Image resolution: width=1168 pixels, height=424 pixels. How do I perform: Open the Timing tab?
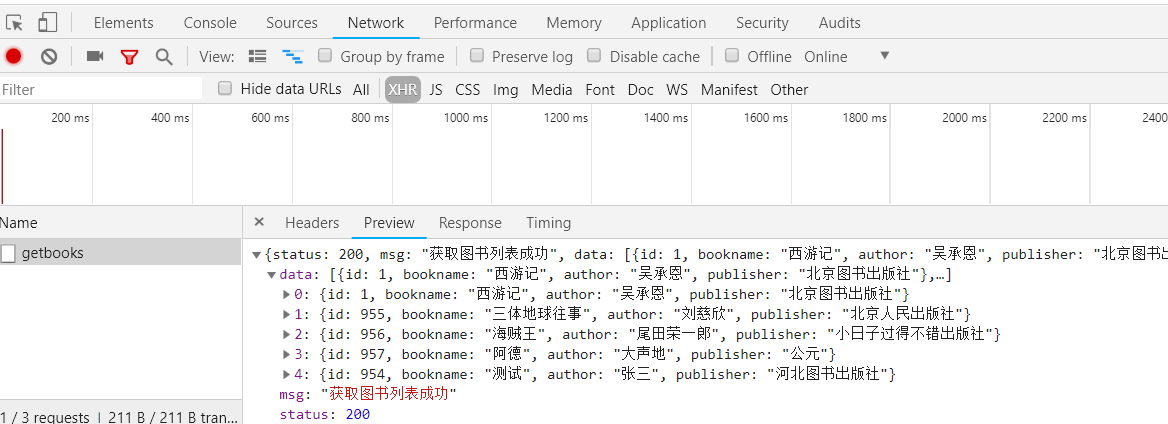pyautogui.click(x=548, y=223)
